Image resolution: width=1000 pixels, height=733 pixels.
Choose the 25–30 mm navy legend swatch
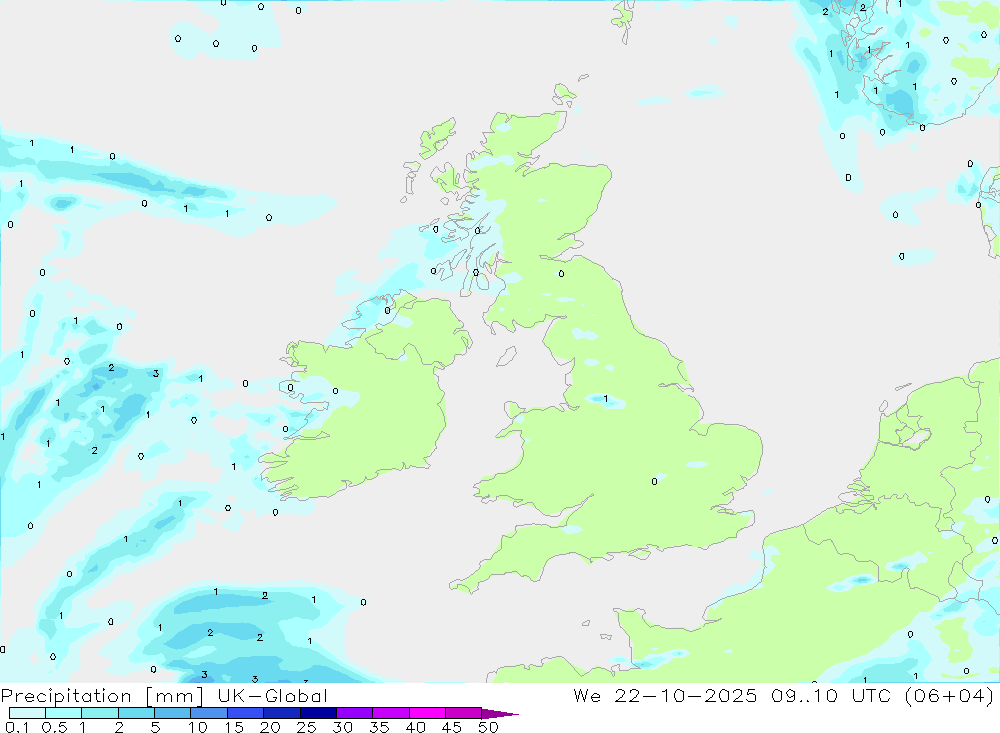coord(318,713)
